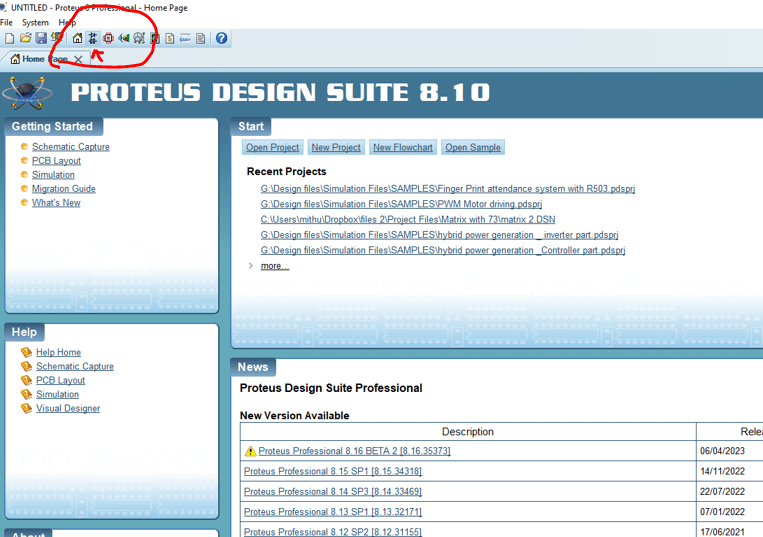Open Proteus Professional 8.15 SP1 link

333,471
